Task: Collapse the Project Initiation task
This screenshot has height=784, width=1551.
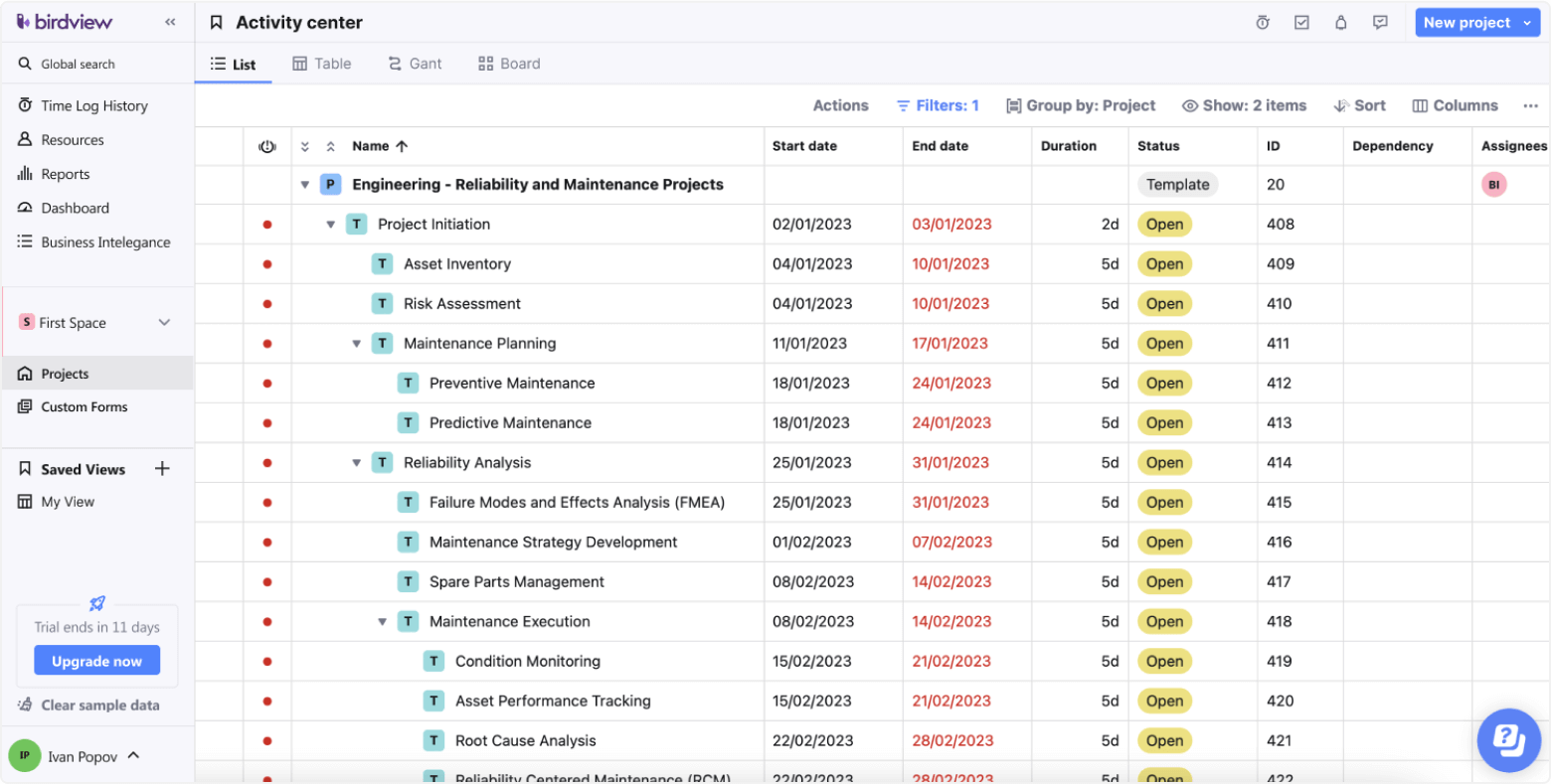Action: point(331,225)
